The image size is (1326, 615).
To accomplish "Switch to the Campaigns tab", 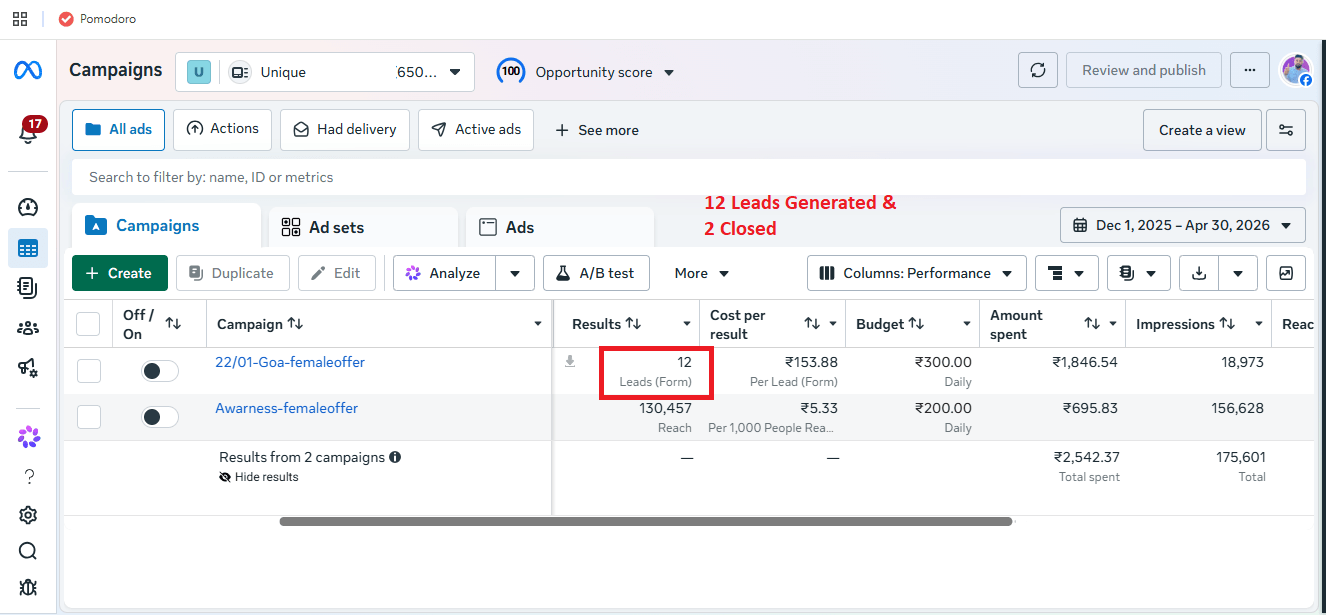I will (166, 226).
